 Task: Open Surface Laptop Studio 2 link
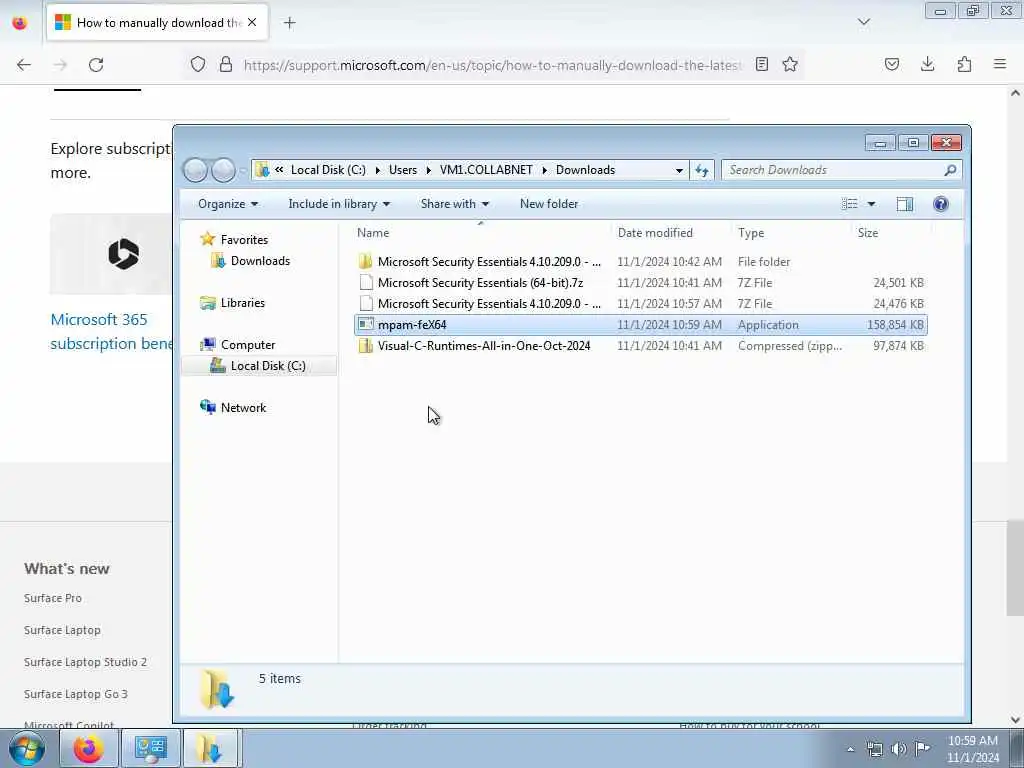86,662
